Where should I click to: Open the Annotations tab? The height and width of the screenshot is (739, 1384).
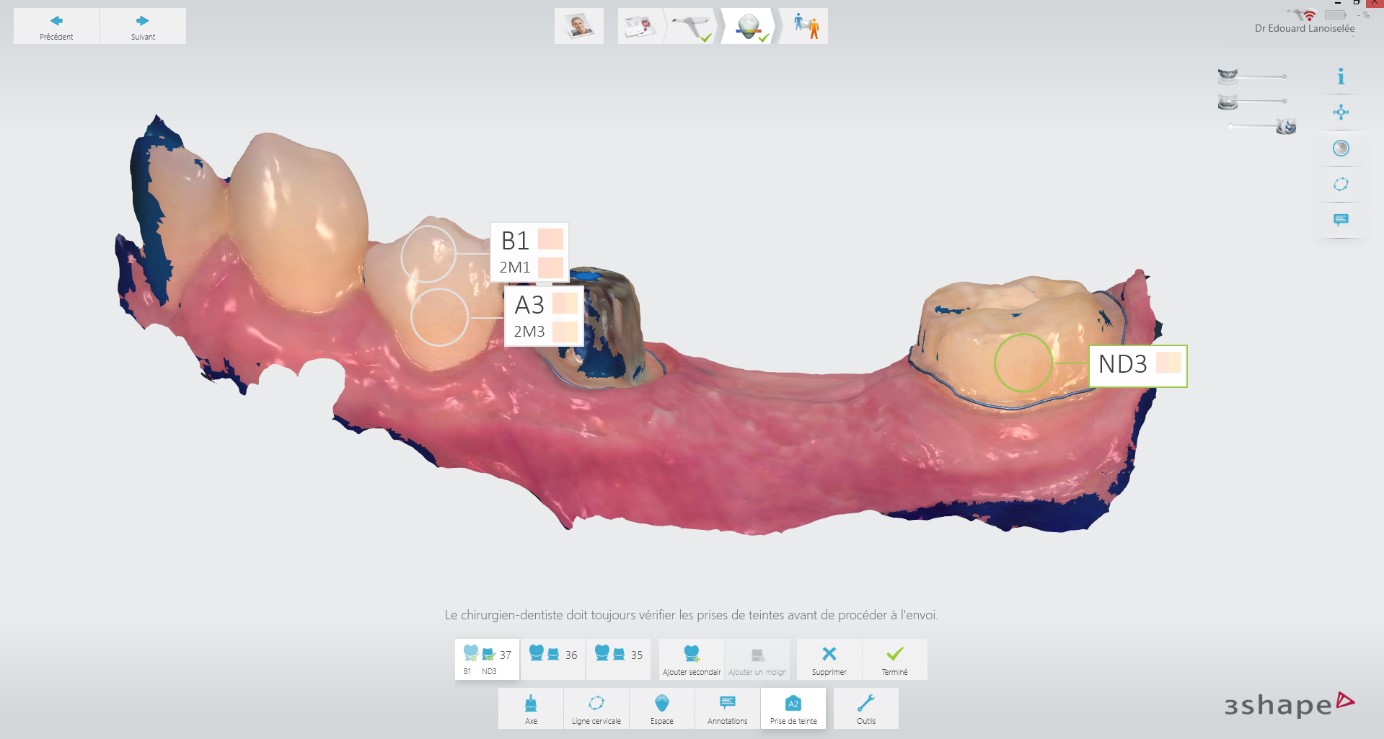coord(727,708)
